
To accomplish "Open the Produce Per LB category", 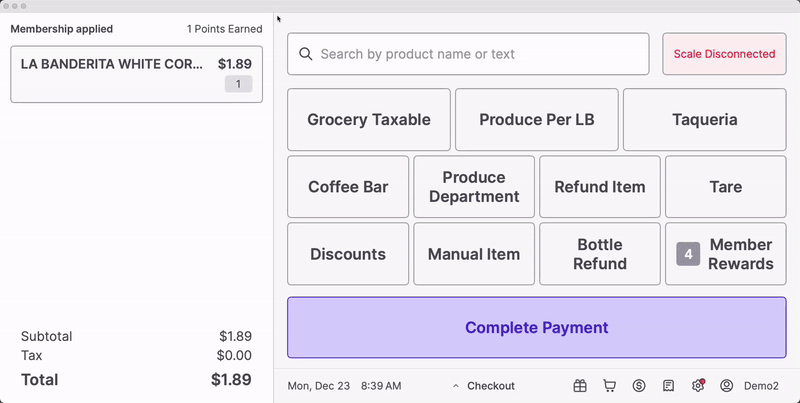I will tap(537, 120).
